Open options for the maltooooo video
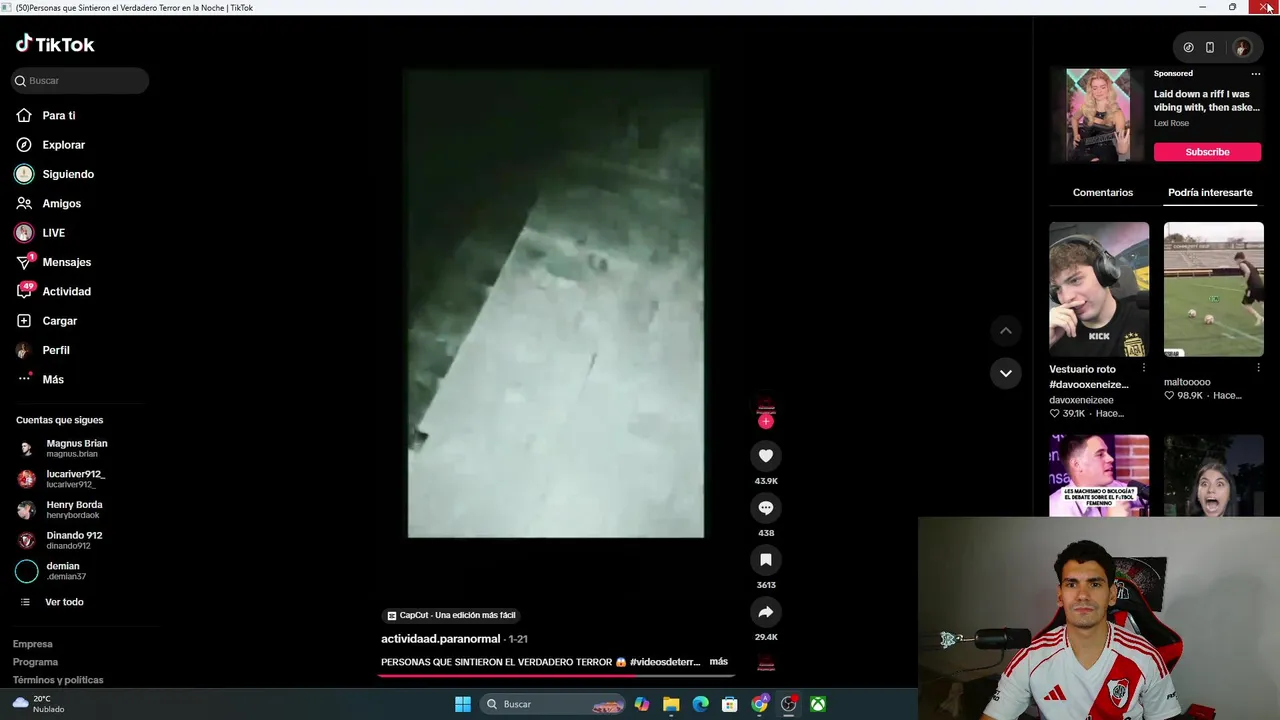 pos(1258,369)
